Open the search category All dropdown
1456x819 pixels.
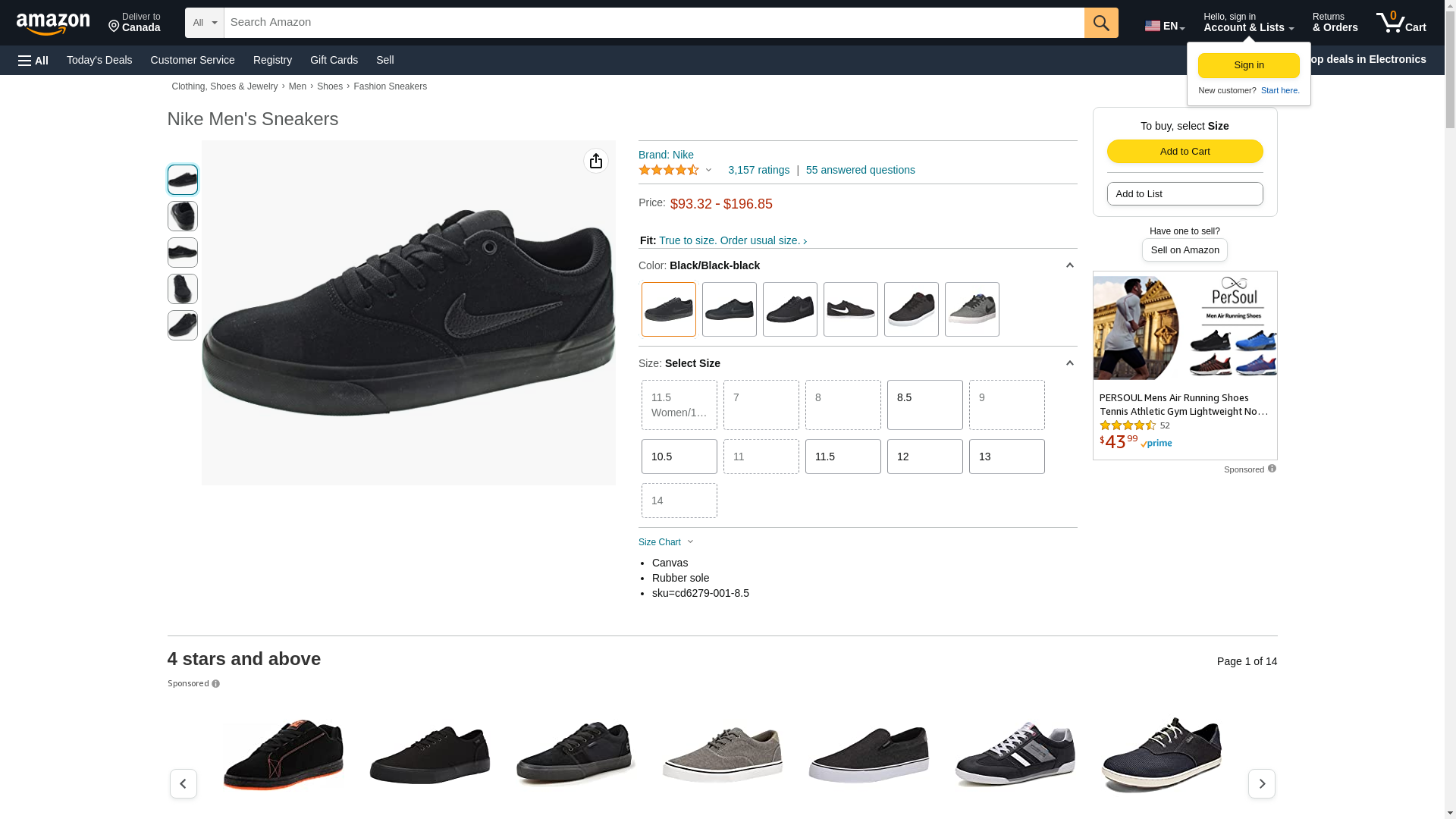(x=205, y=23)
